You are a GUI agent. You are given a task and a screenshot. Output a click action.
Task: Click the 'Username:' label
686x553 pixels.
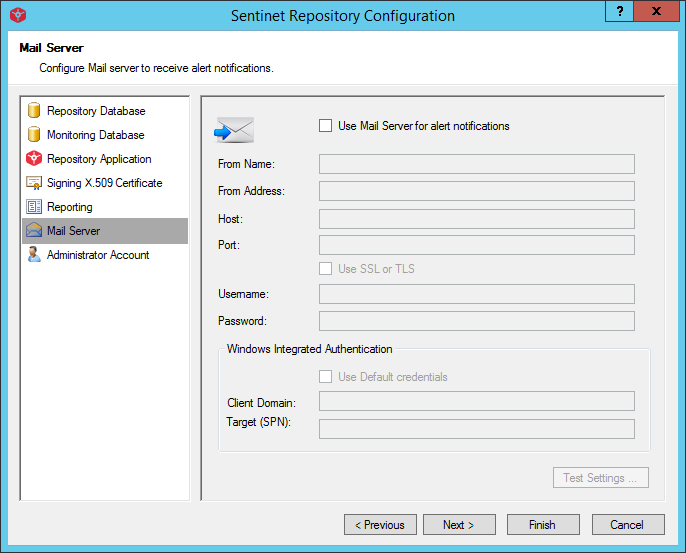coord(243,294)
